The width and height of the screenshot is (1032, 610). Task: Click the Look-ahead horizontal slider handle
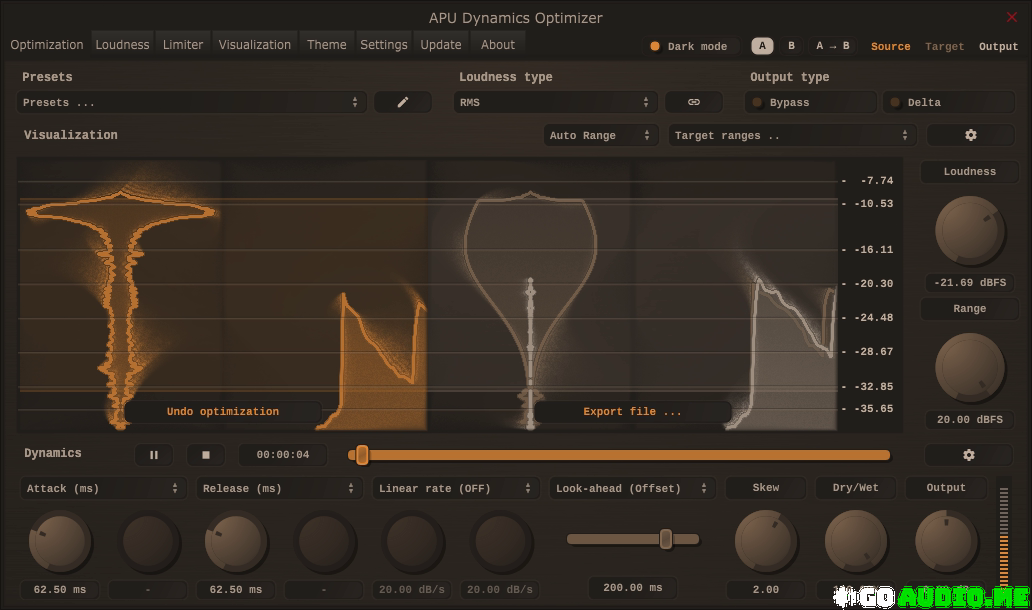666,539
